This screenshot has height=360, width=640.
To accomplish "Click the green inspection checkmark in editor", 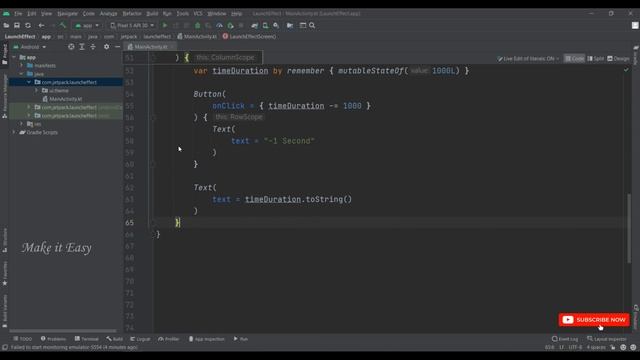I will pyautogui.click(x=626, y=70).
